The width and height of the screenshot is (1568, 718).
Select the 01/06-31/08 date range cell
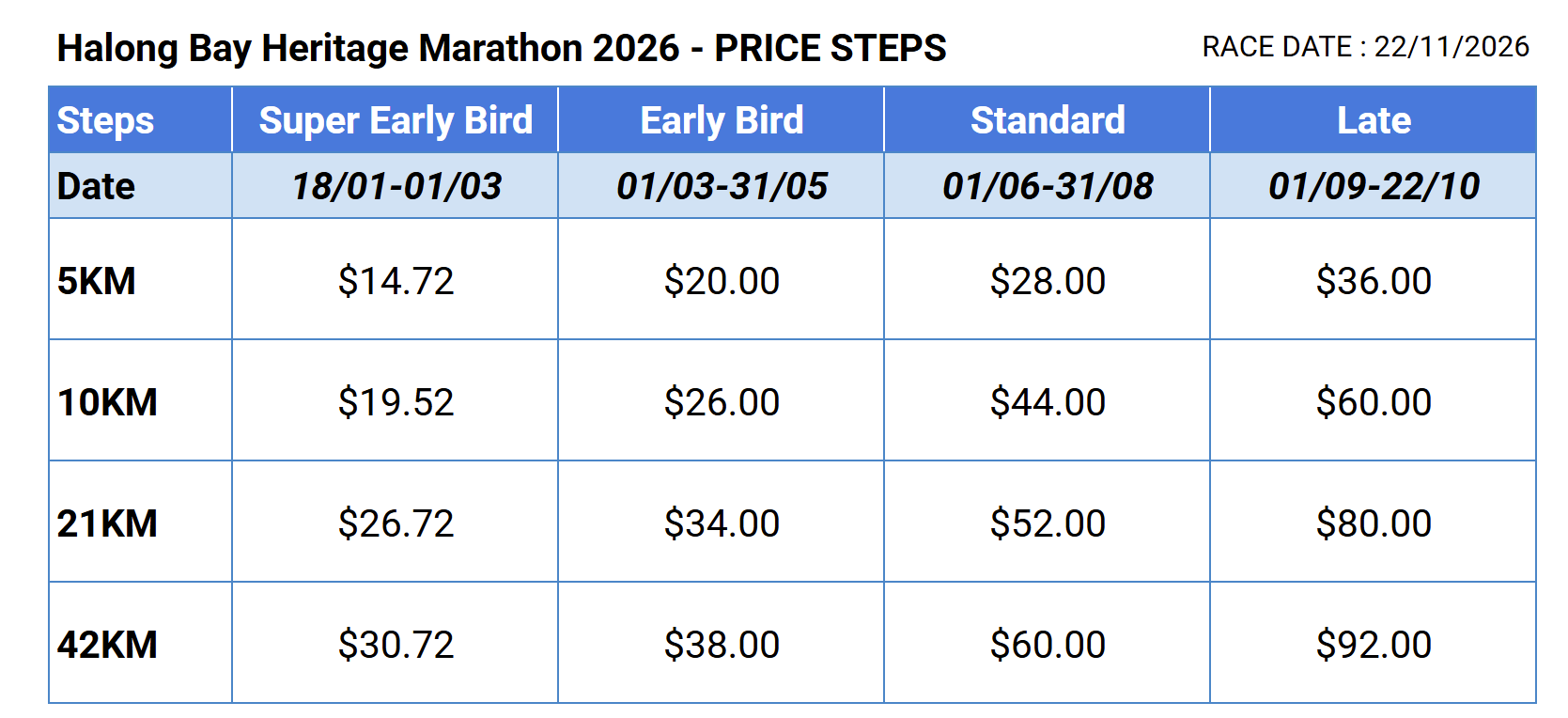pyautogui.click(x=1048, y=186)
